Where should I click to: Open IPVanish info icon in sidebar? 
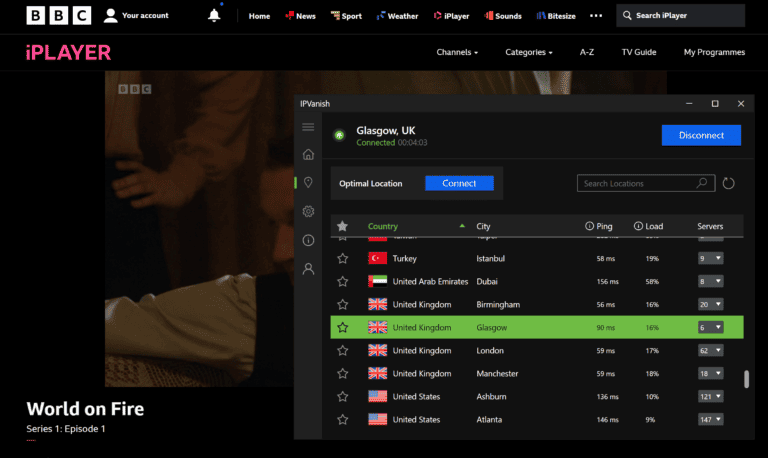coord(308,240)
